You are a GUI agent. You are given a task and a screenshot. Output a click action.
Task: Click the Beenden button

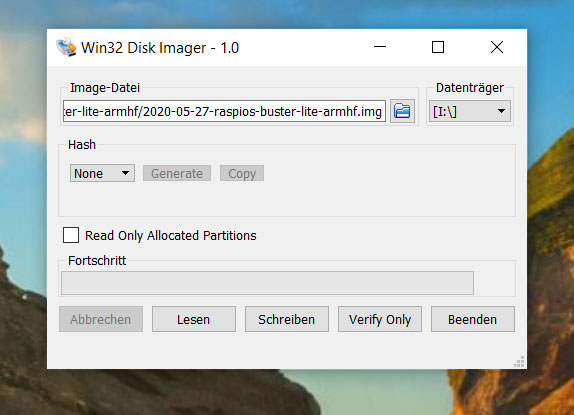coord(473,319)
